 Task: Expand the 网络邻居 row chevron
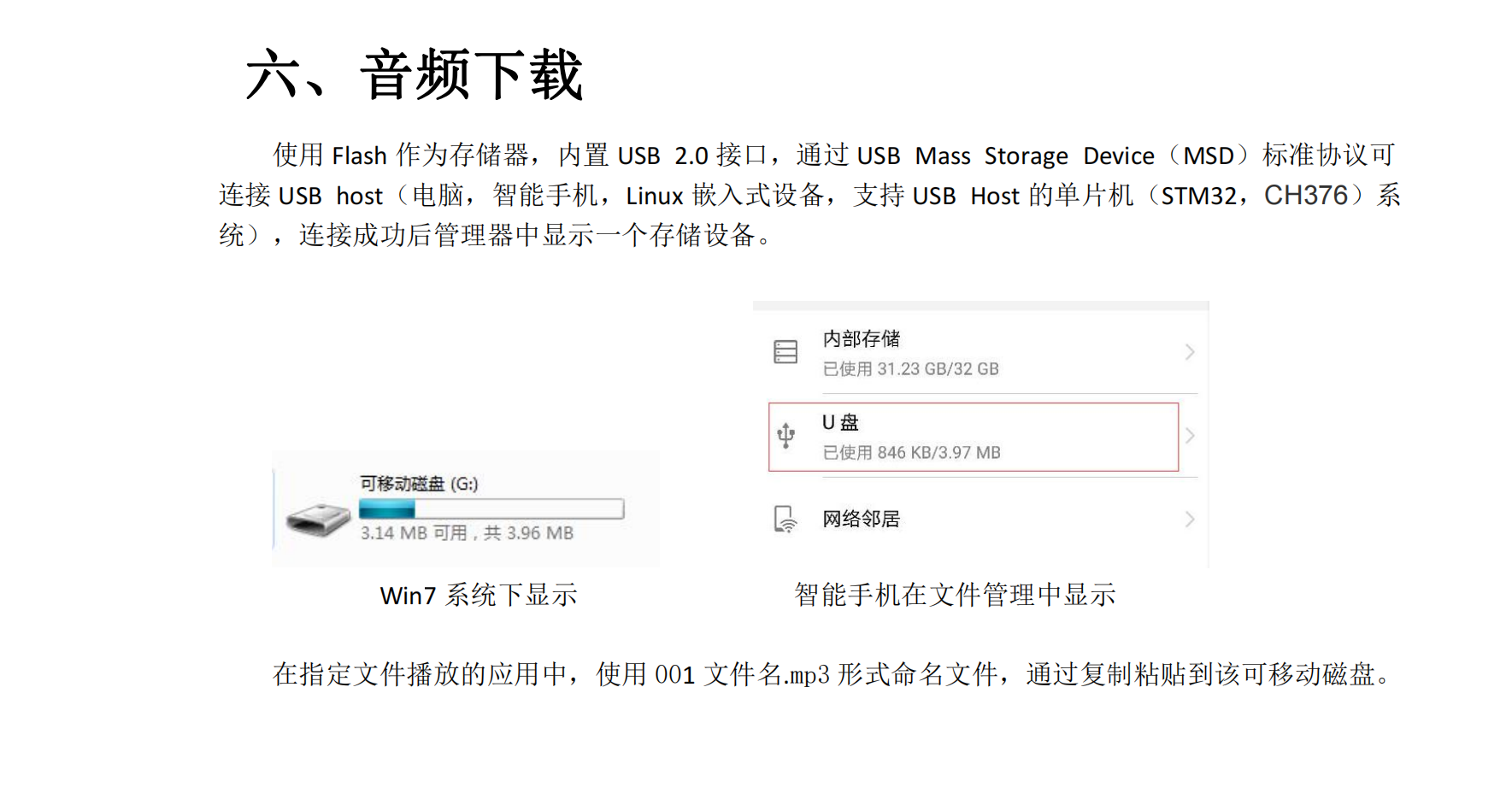point(1189,519)
